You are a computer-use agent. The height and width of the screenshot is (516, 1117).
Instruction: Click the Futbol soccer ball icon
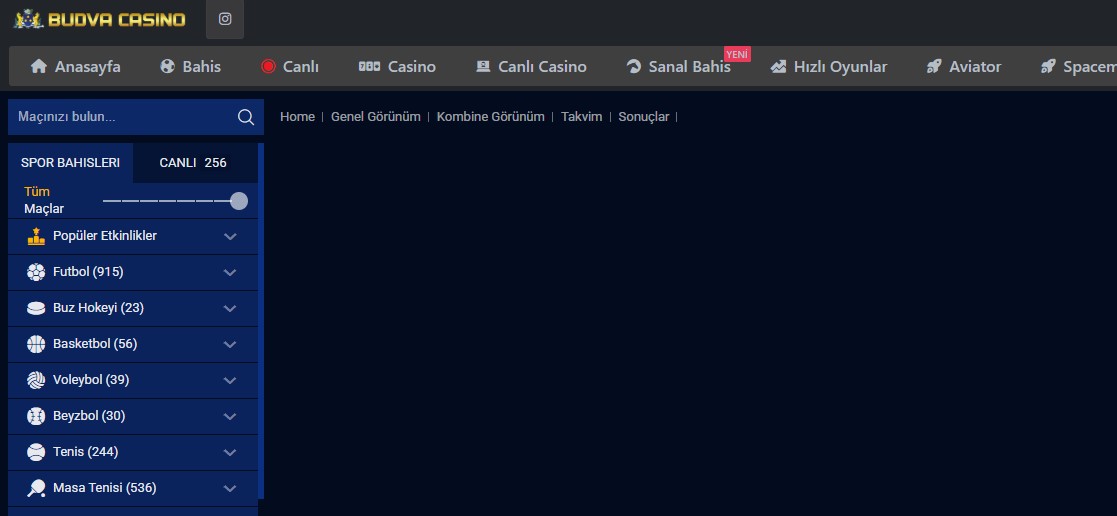click(37, 272)
